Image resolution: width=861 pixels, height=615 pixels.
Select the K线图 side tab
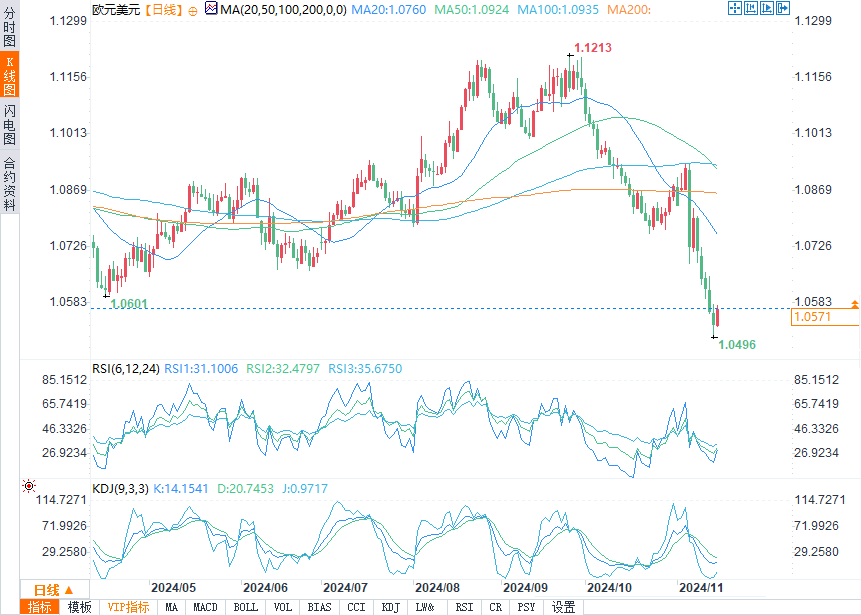pos(9,75)
